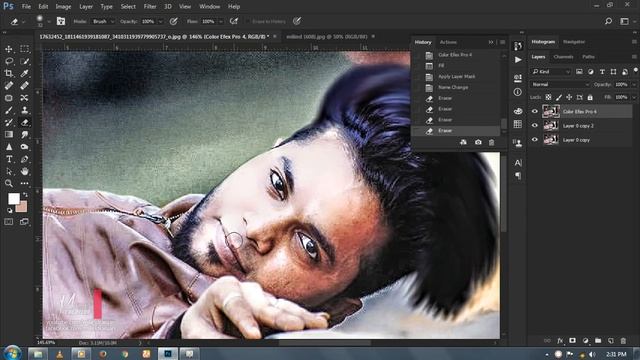The width and height of the screenshot is (640, 360).
Task: Toggle lock all padlock icon
Action: [x=590, y=97]
